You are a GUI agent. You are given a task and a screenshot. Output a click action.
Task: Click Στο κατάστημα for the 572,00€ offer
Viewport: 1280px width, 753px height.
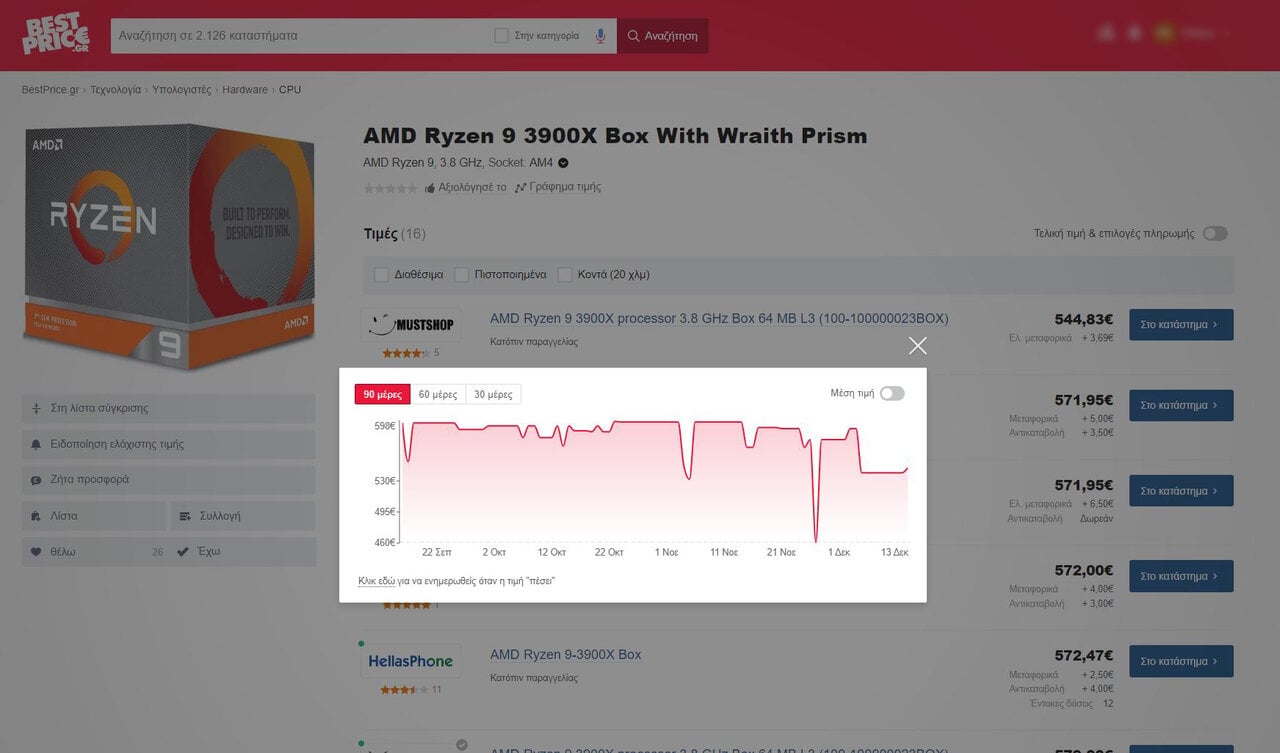(x=1181, y=576)
